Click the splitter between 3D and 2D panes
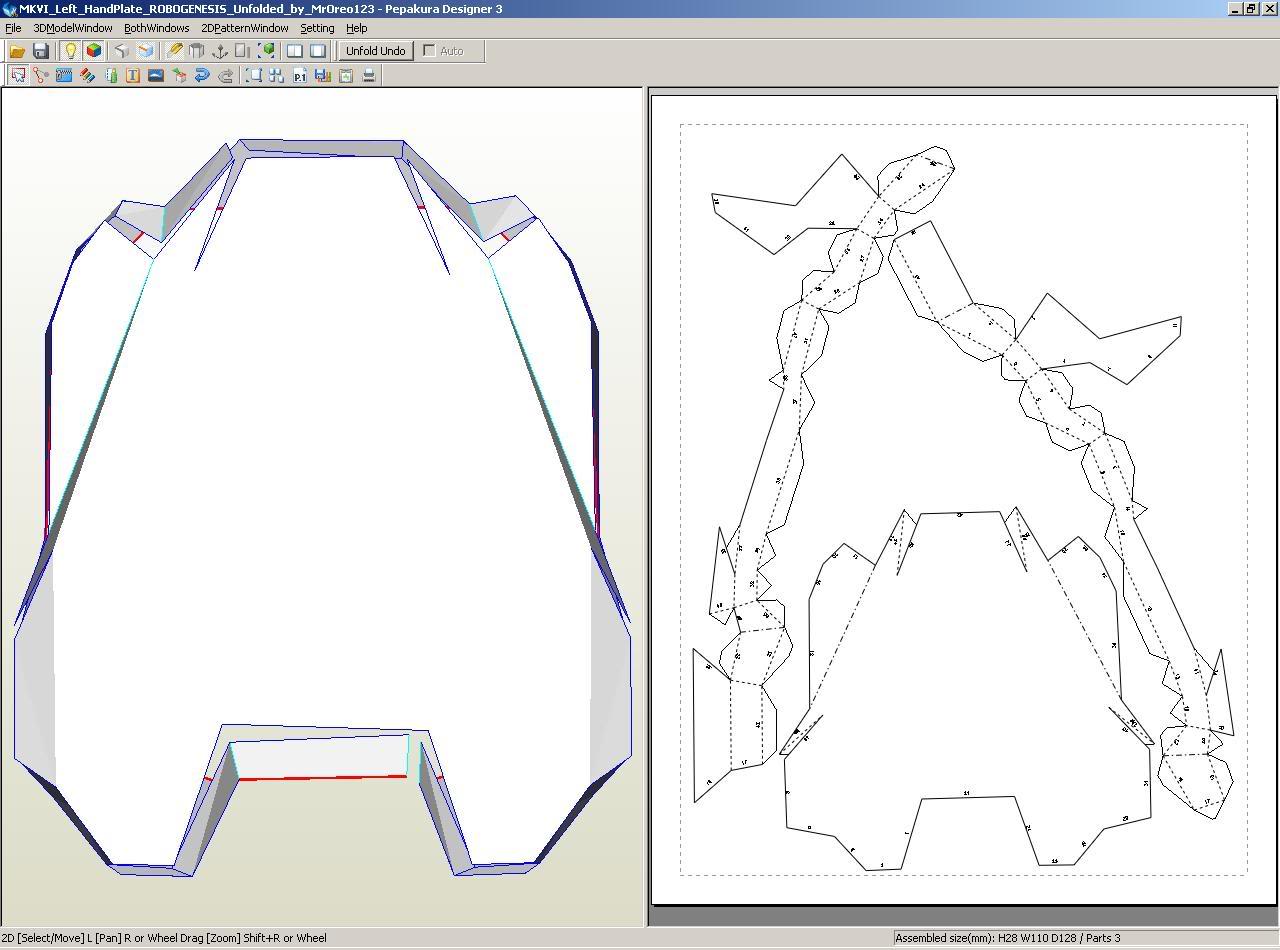Image resolution: width=1280 pixels, height=950 pixels. (646, 500)
